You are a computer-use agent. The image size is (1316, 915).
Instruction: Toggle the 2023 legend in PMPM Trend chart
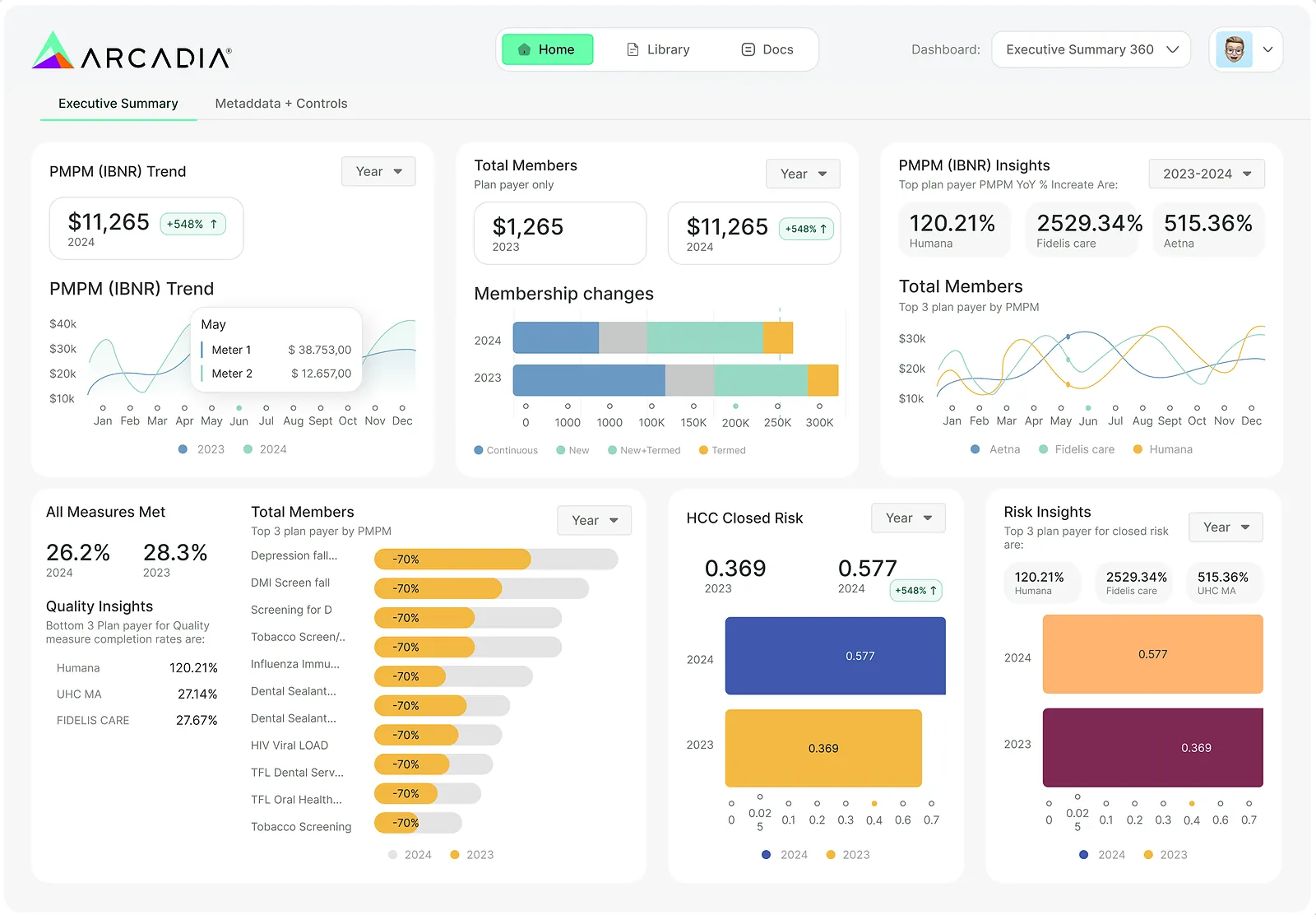202,449
